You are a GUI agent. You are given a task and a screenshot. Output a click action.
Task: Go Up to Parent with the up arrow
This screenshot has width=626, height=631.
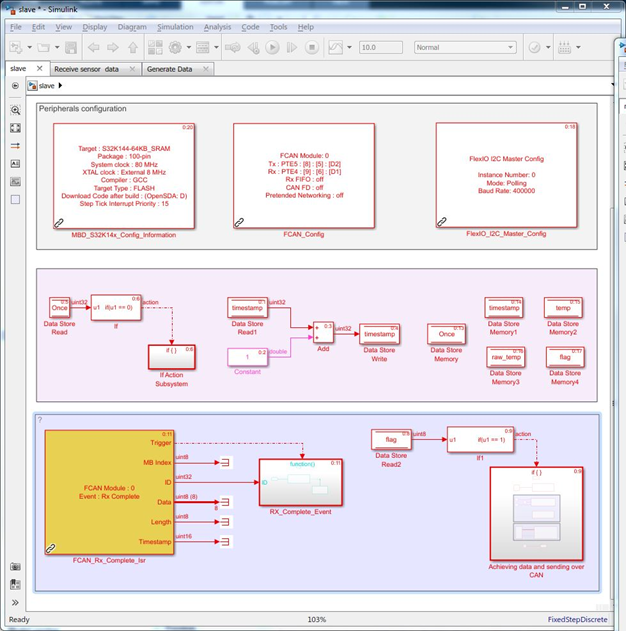133,47
